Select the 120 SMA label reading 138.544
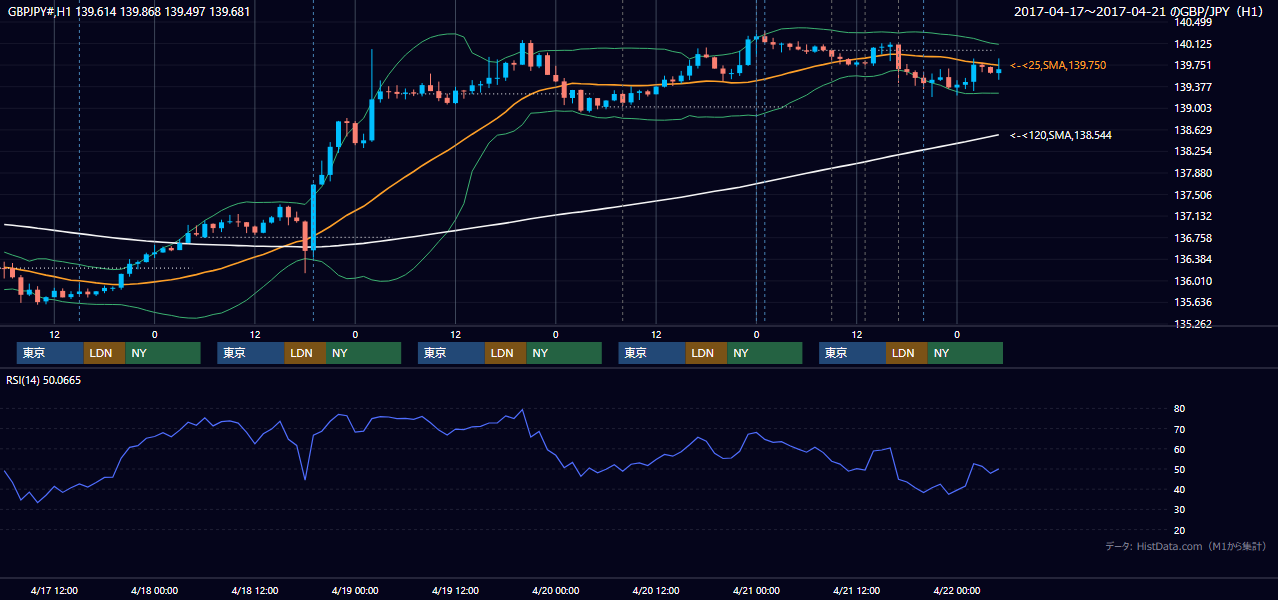The width and height of the screenshot is (1278, 600). (x=1060, y=135)
